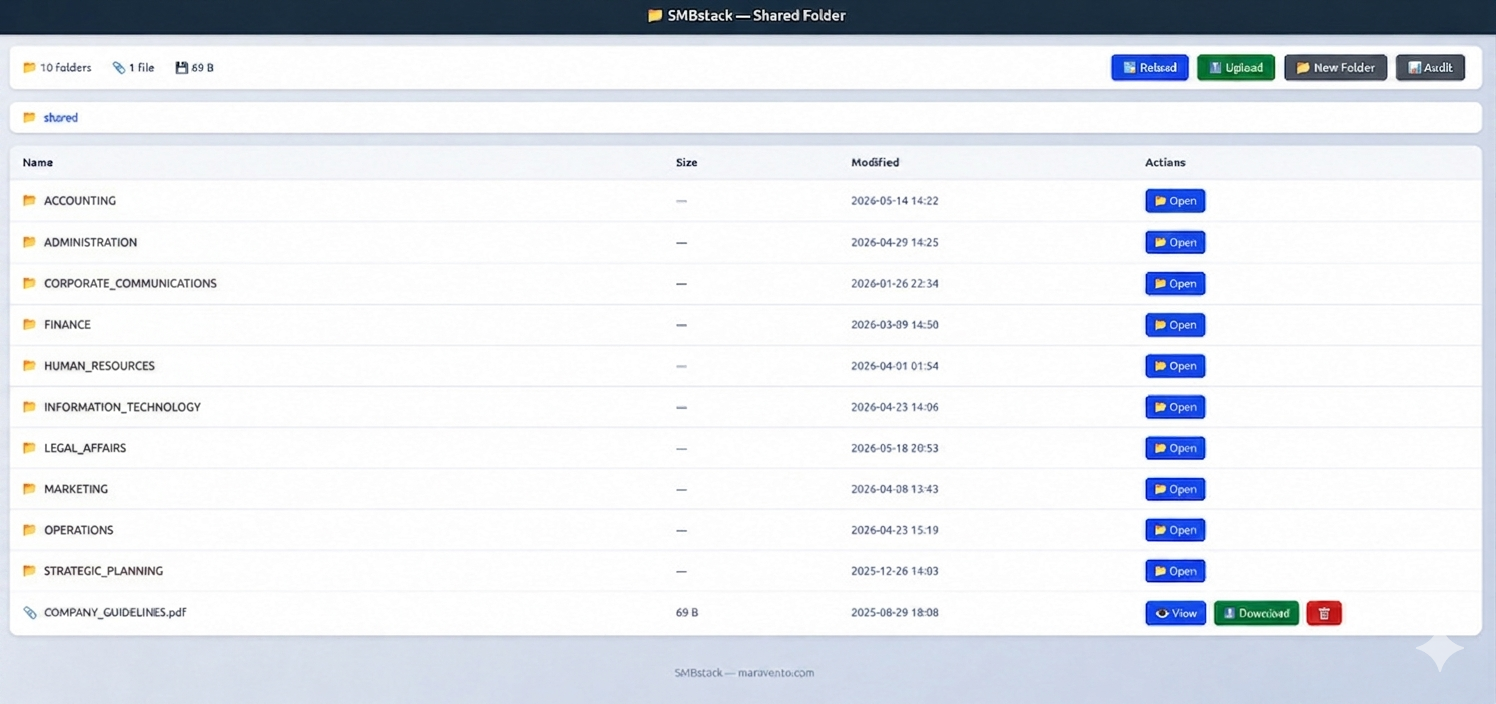Viewport: 1496px width, 704px height.
Task: Create a New Folder
Action: click(x=1335, y=67)
